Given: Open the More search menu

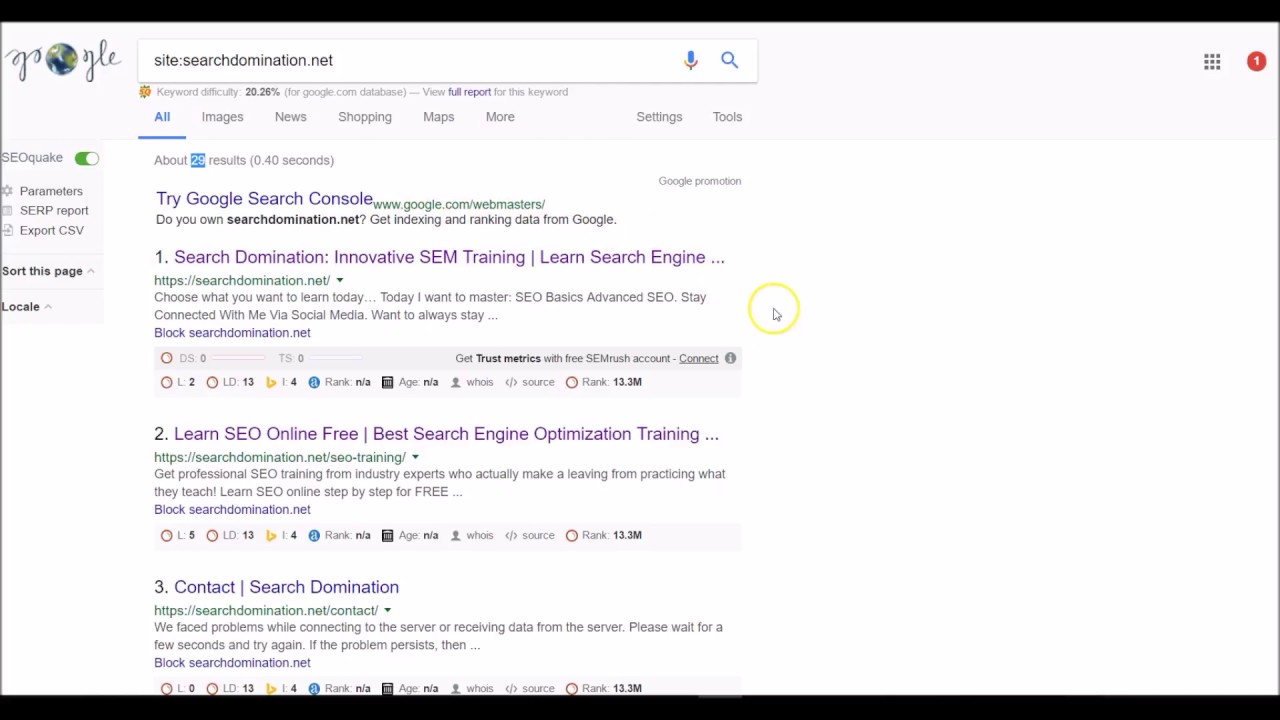Looking at the screenshot, I should click(x=500, y=117).
